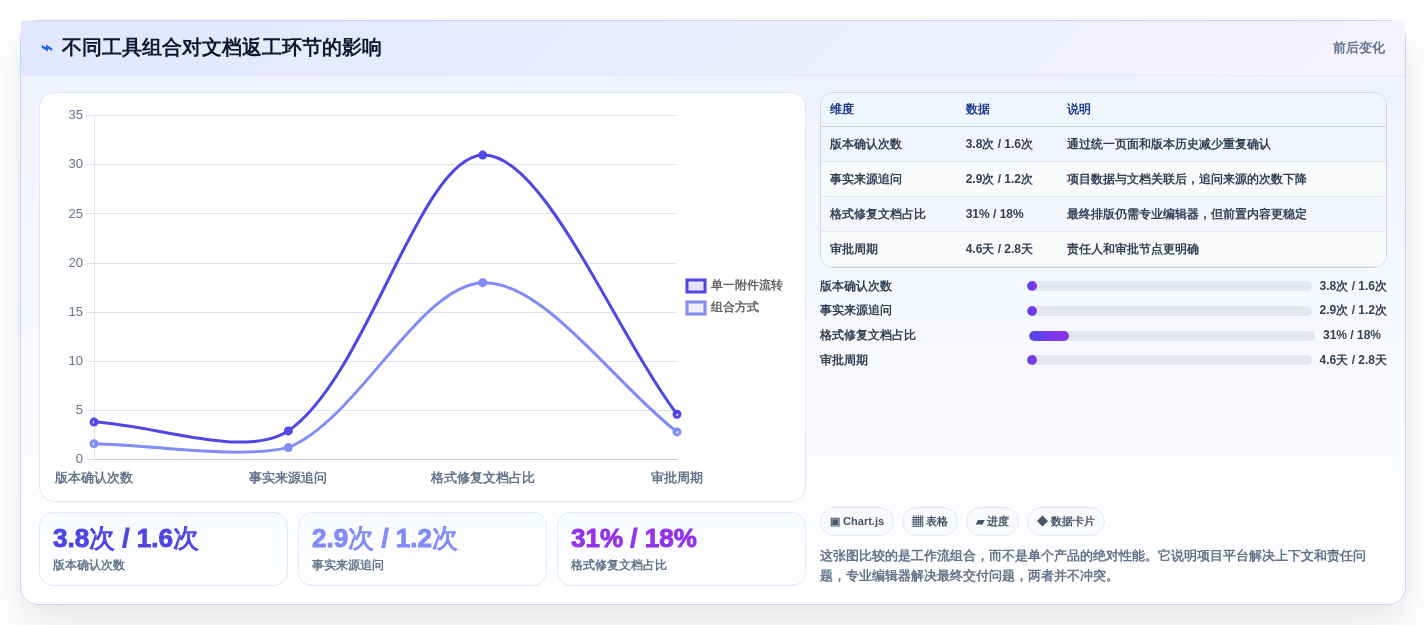Click the 审批周期 table row label
Viewport: 1426px width, 625px height.
[x=854, y=249]
